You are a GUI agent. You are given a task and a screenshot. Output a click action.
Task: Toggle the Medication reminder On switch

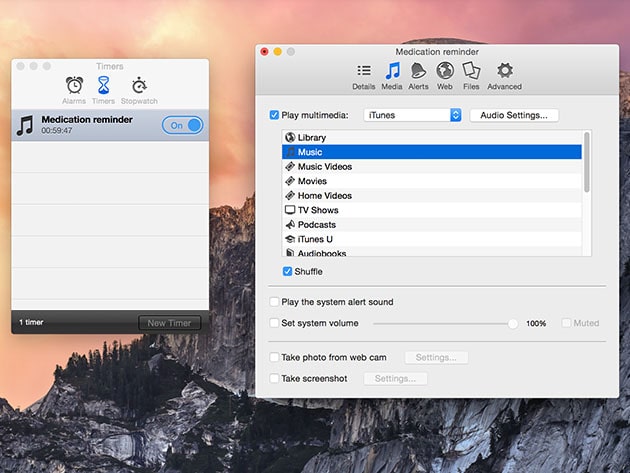tap(183, 125)
